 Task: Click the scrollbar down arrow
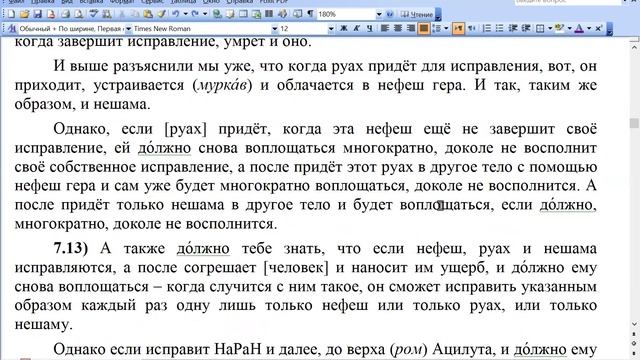[634, 324]
